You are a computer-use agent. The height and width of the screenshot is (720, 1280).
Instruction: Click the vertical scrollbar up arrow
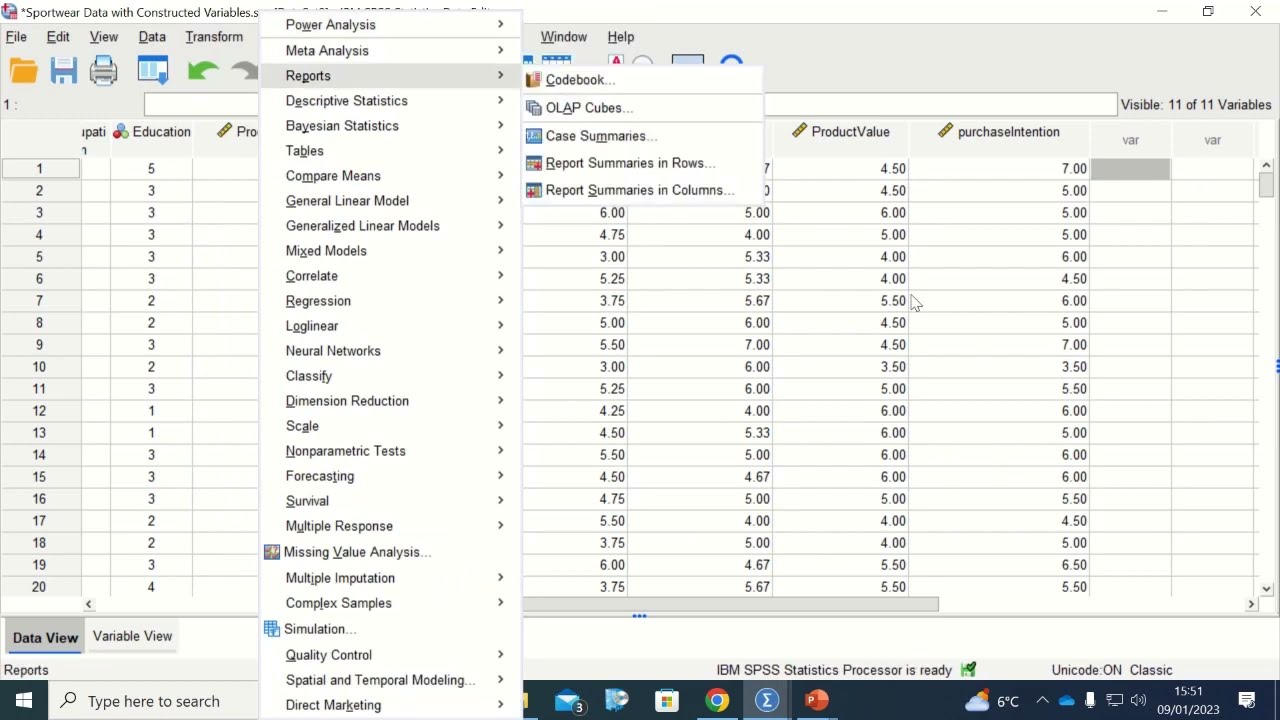1266,165
